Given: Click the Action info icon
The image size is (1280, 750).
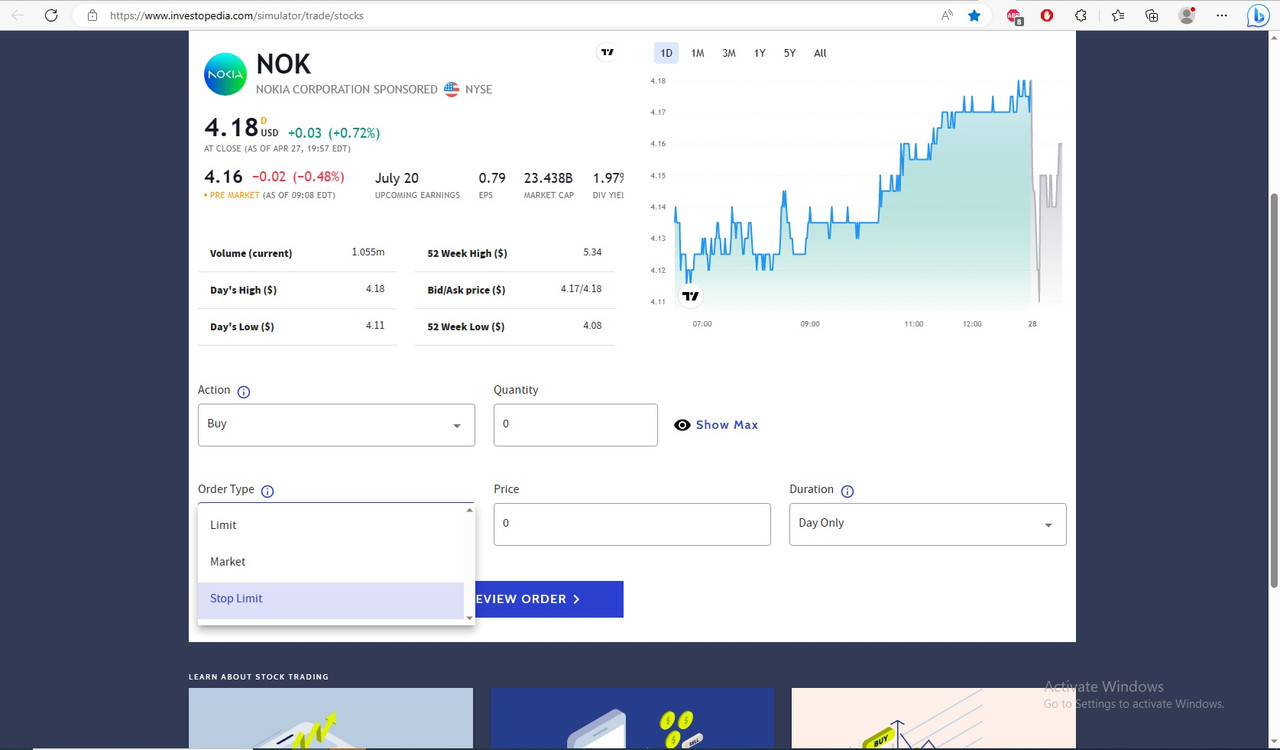Looking at the screenshot, I should pos(243,392).
